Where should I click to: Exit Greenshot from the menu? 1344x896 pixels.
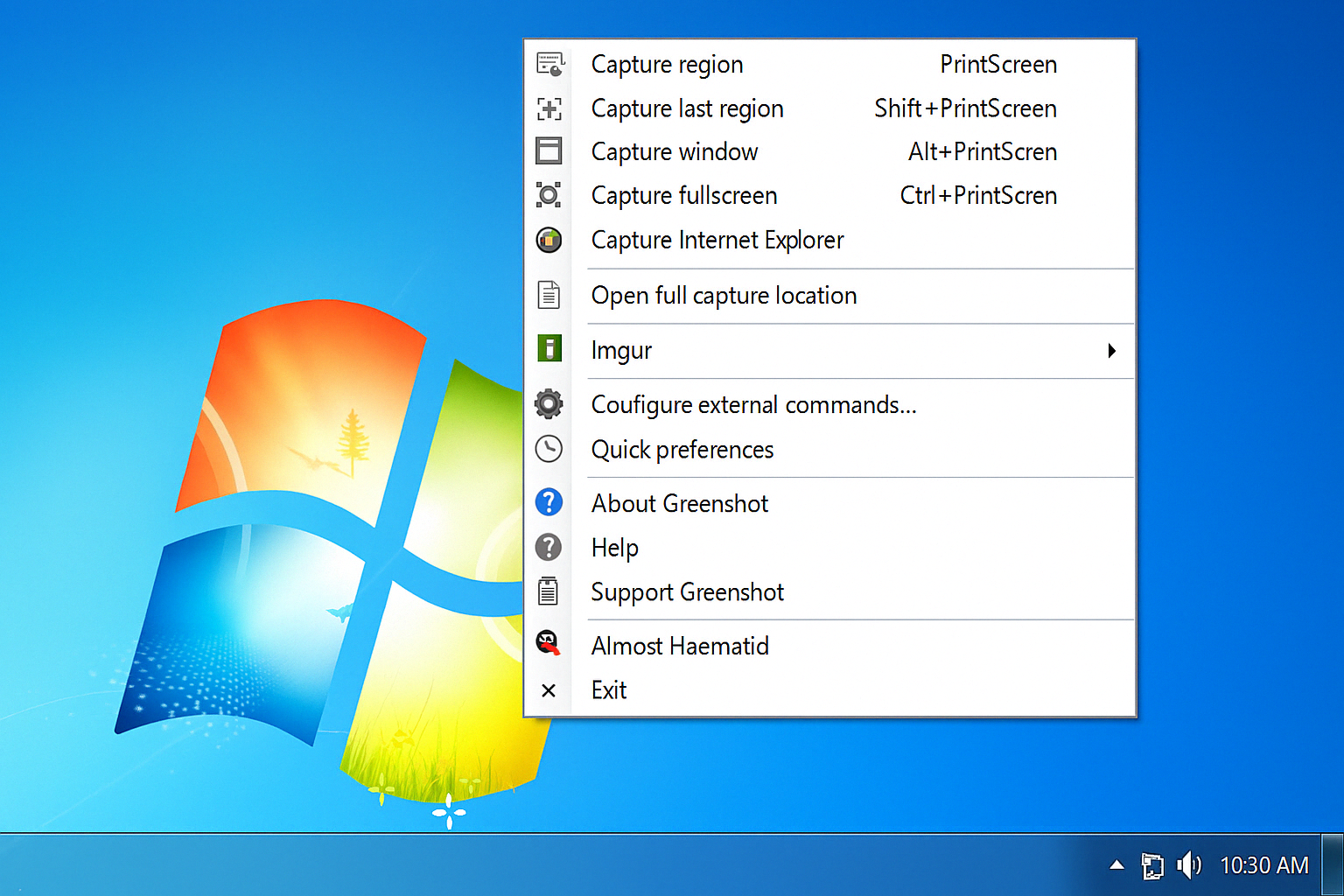(609, 690)
